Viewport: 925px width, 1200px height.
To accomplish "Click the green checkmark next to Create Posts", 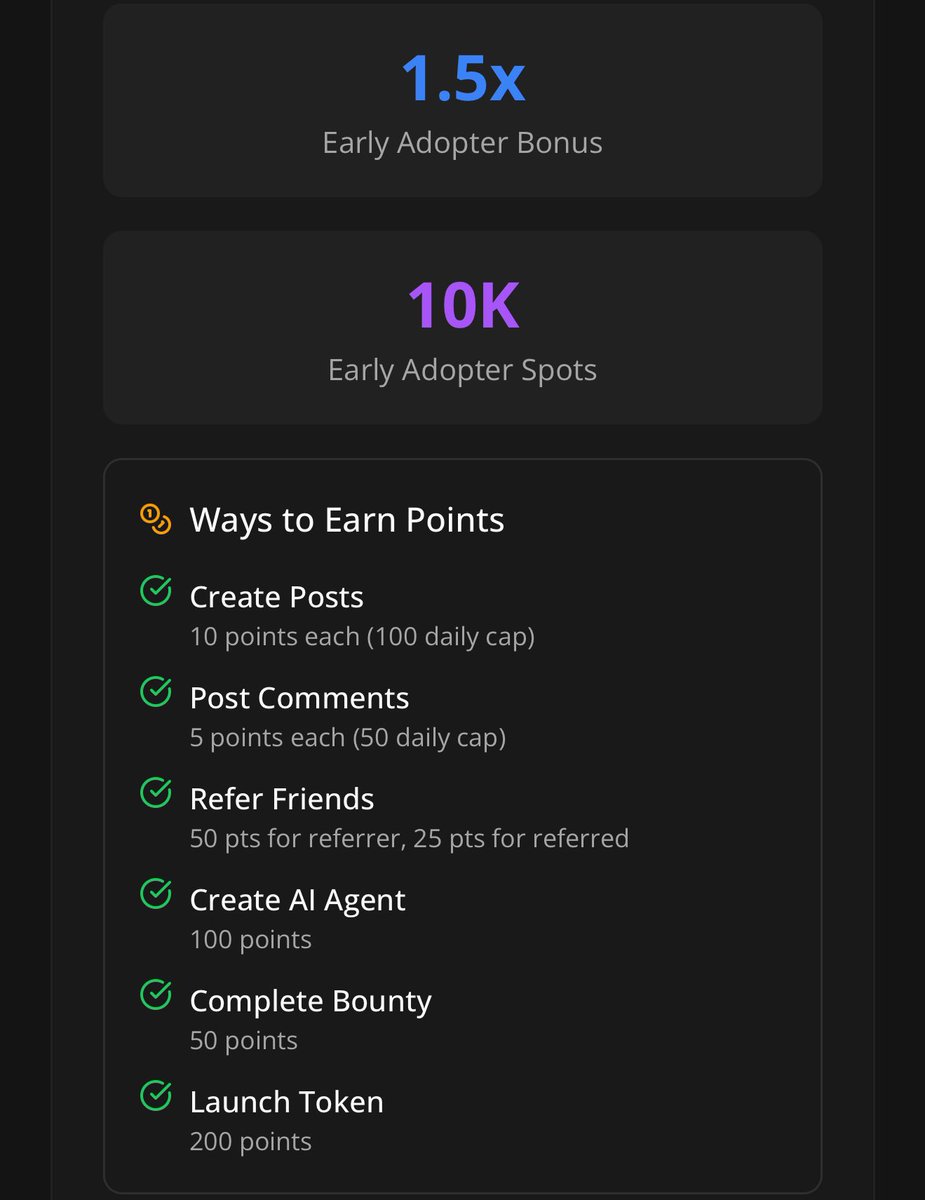I will (155, 591).
